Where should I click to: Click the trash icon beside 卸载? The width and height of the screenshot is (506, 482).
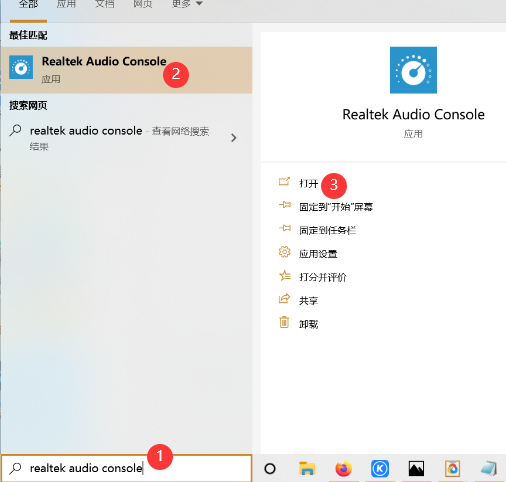point(284,322)
